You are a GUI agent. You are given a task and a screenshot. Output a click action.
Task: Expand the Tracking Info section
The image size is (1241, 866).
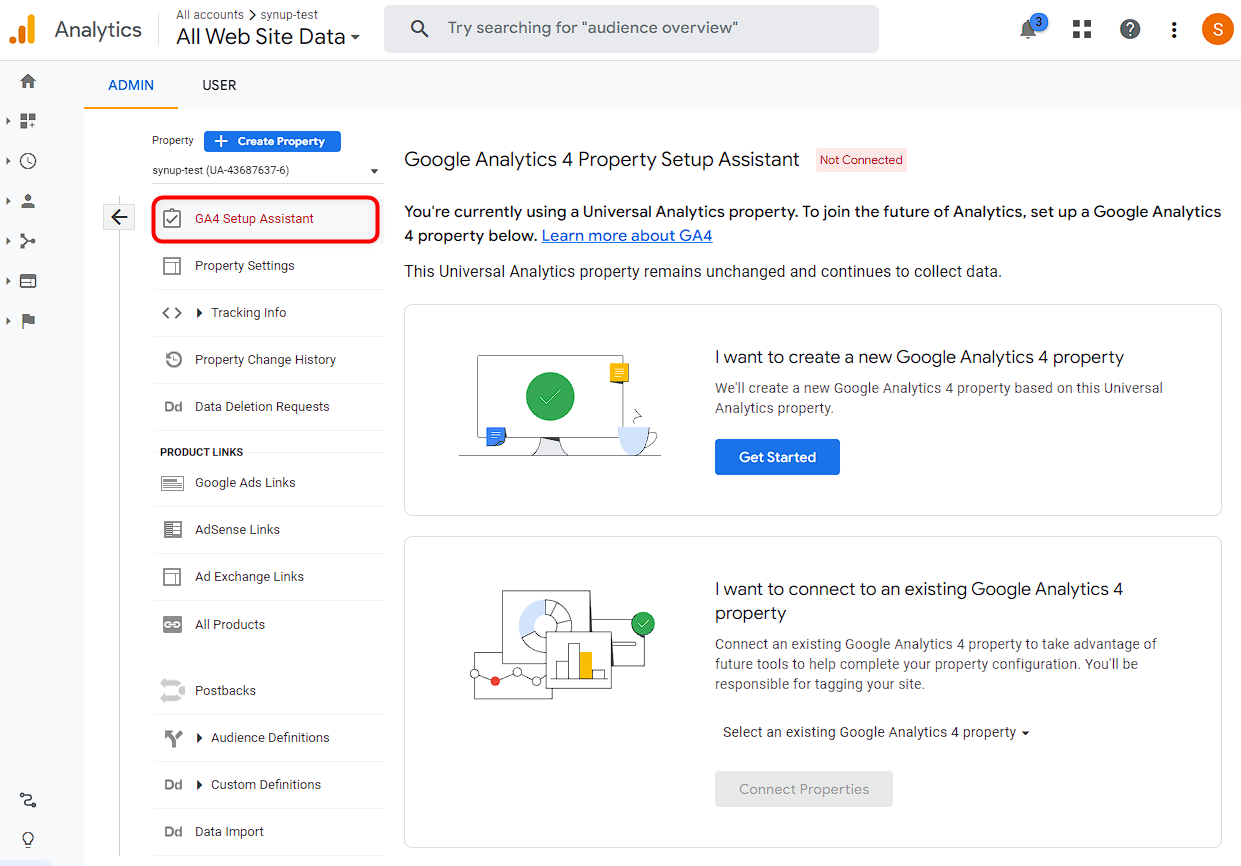[200, 313]
